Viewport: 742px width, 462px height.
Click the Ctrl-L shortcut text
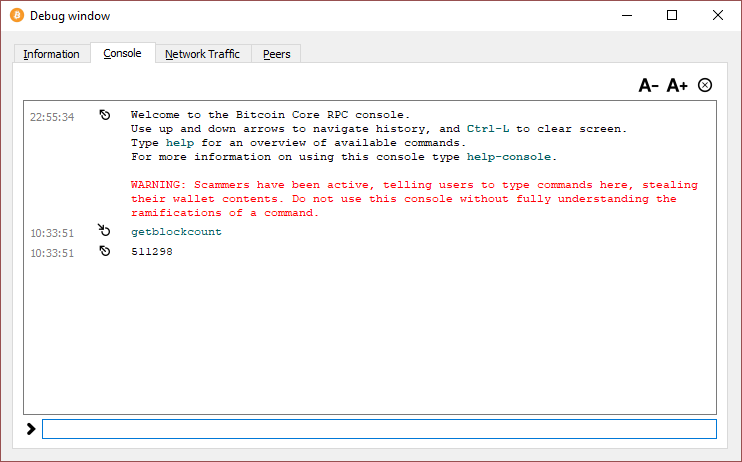(x=488, y=129)
